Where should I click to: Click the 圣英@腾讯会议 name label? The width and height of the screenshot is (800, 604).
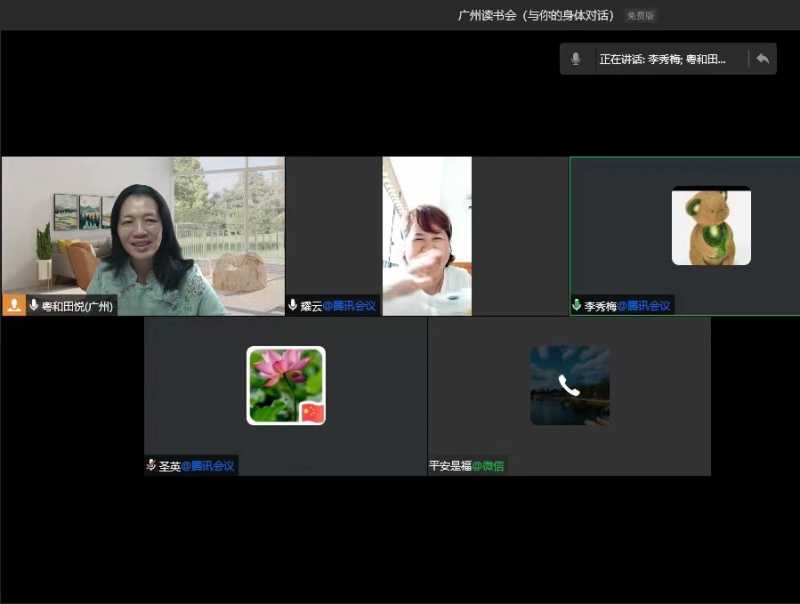197,466
